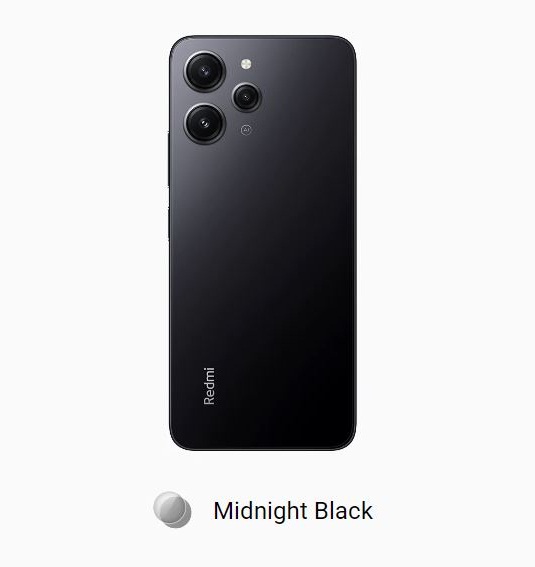This screenshot has width=535, height=567.
Task: Click the lower large camera lens
Action: [205, 123]
